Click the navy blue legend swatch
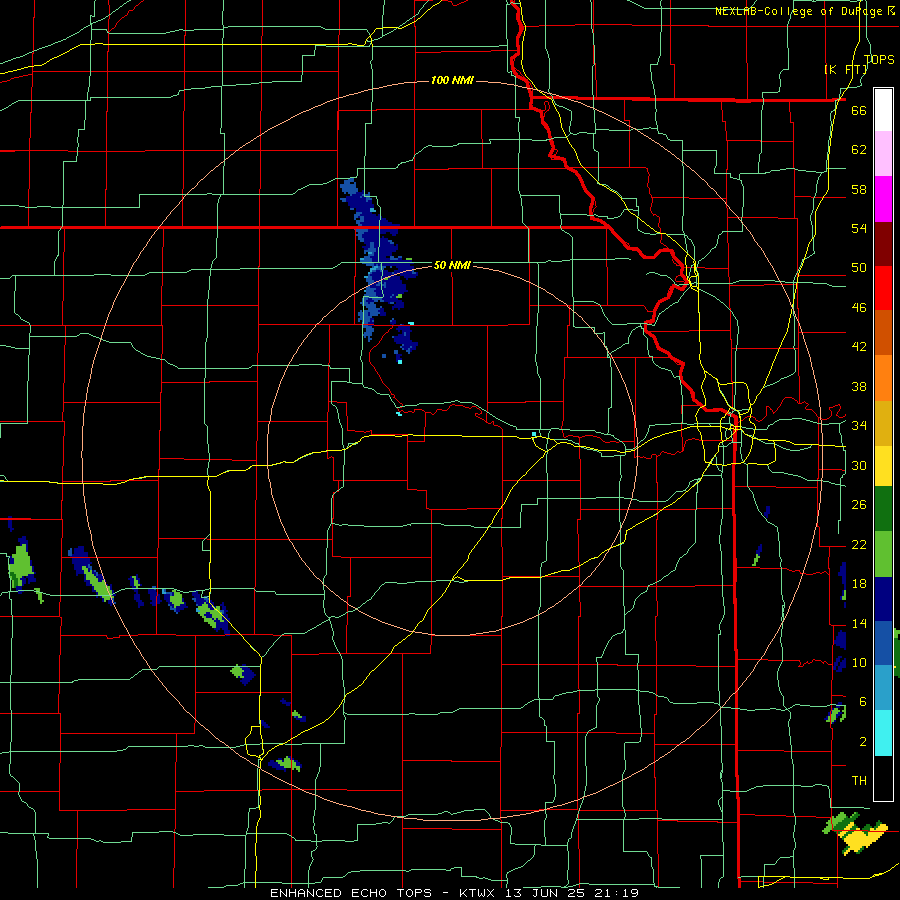900x900 pixels. (883, 599)
